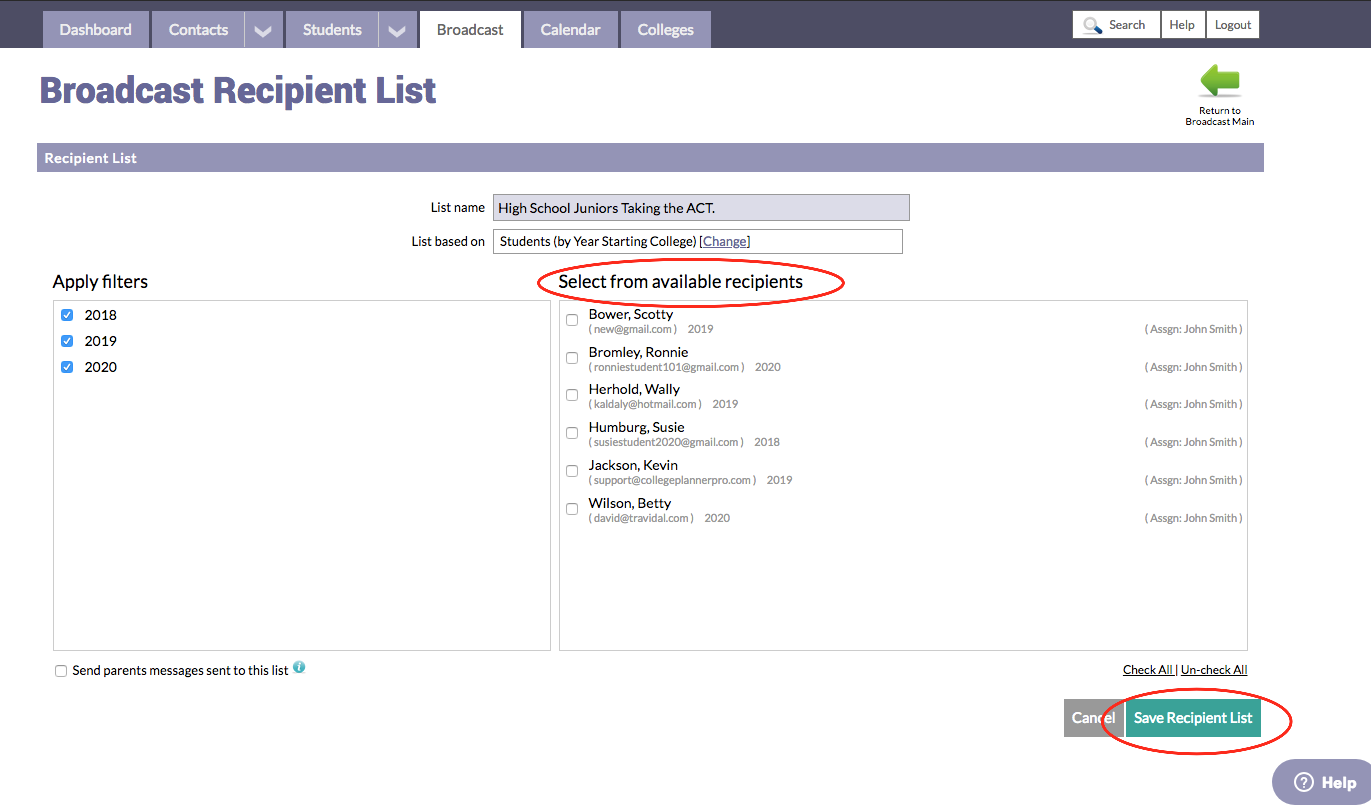Click the Un-check All link
The image size is (1371, 808).
[x=1214, y=670]
